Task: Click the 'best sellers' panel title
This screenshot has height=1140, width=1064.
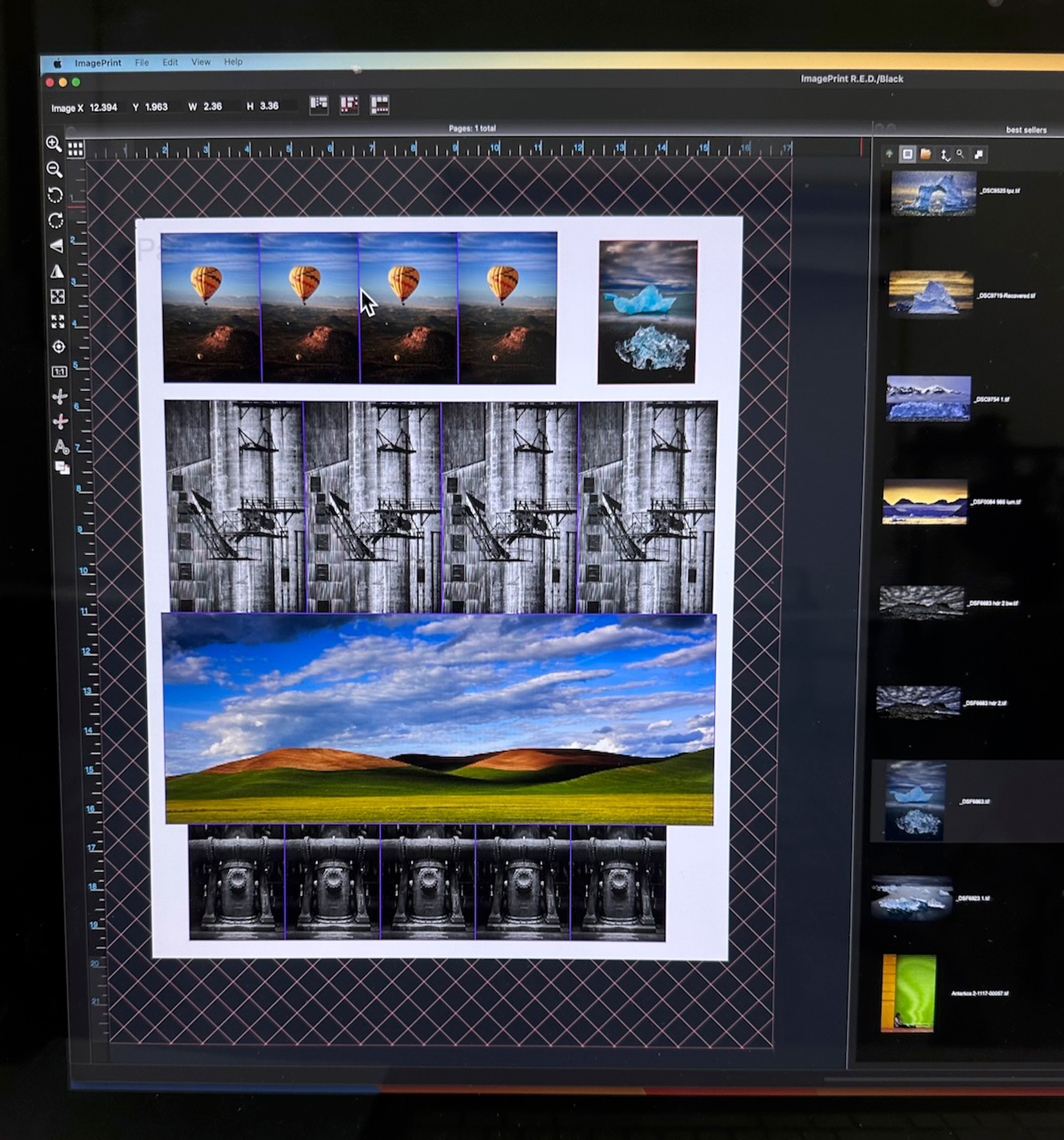Action: 1026,130
